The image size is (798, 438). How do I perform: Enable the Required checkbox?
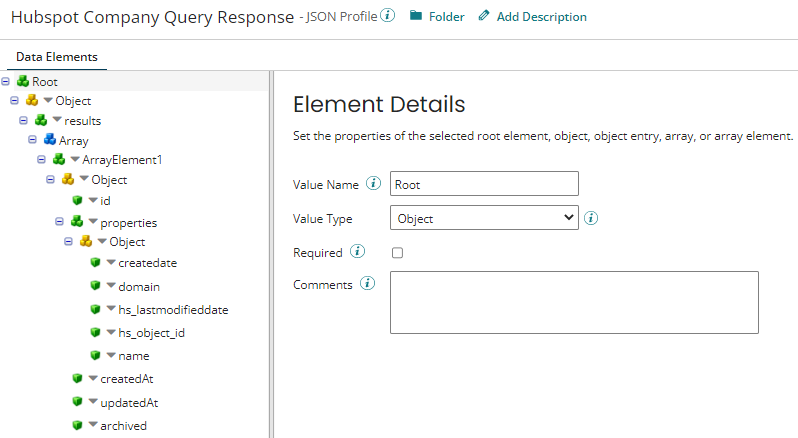(397, 253)
